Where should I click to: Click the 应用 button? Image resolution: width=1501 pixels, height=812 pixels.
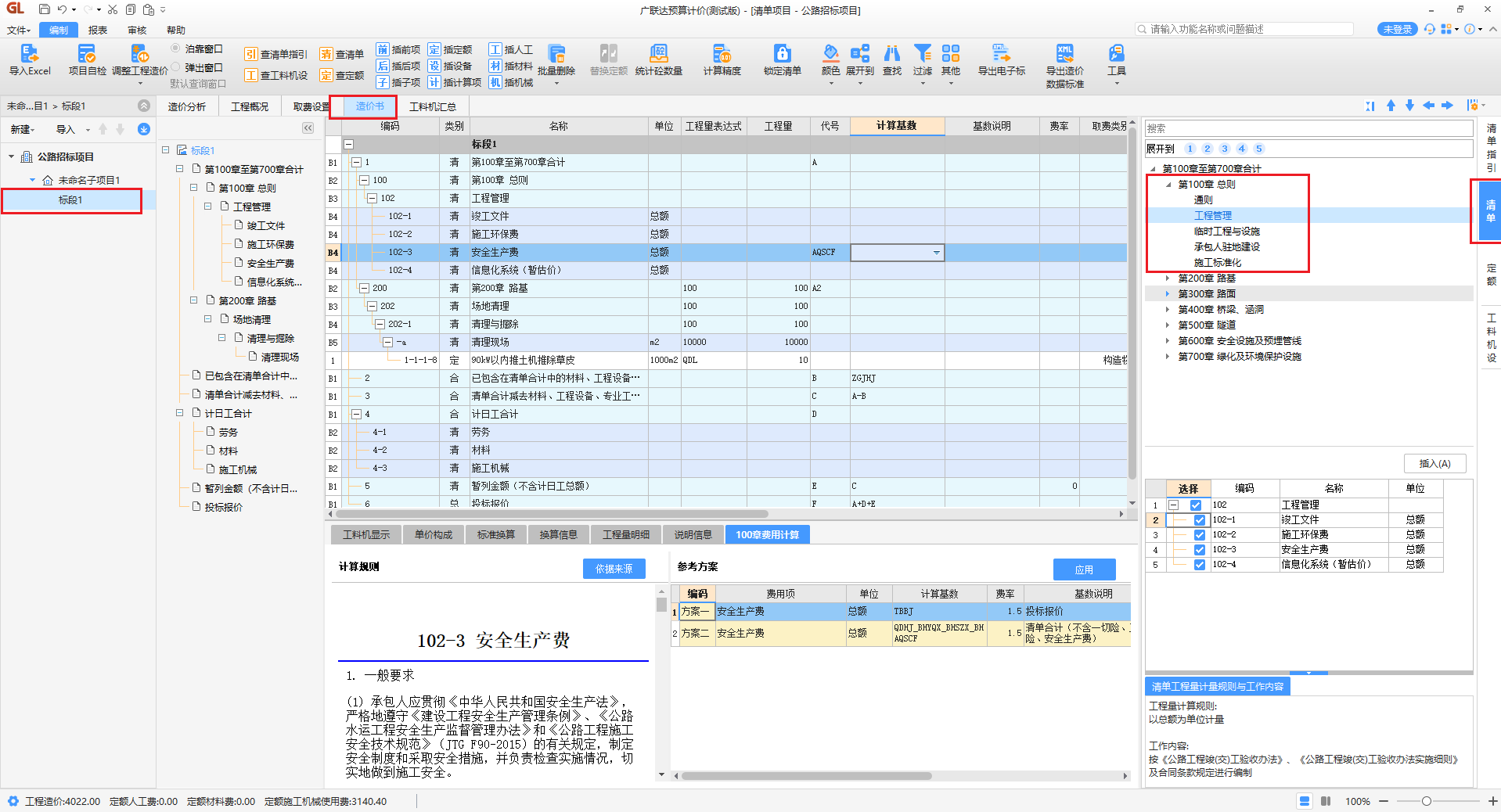click(x=1084, y=570)
